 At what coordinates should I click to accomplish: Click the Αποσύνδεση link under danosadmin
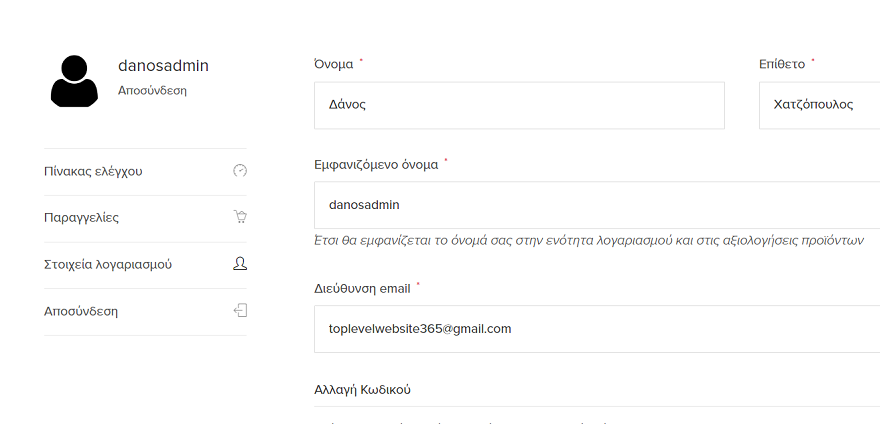tap(152, 90)
